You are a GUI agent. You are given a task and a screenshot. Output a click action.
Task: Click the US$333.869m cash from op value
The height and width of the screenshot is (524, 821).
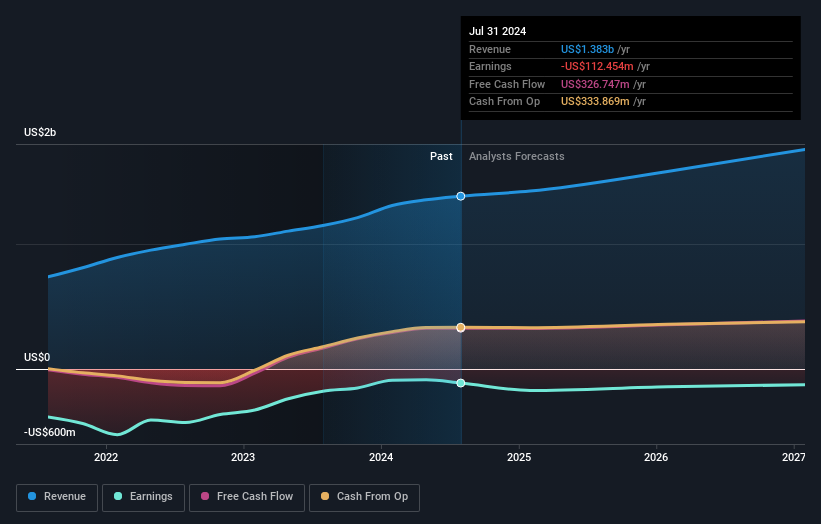click(x=595, y=102)
